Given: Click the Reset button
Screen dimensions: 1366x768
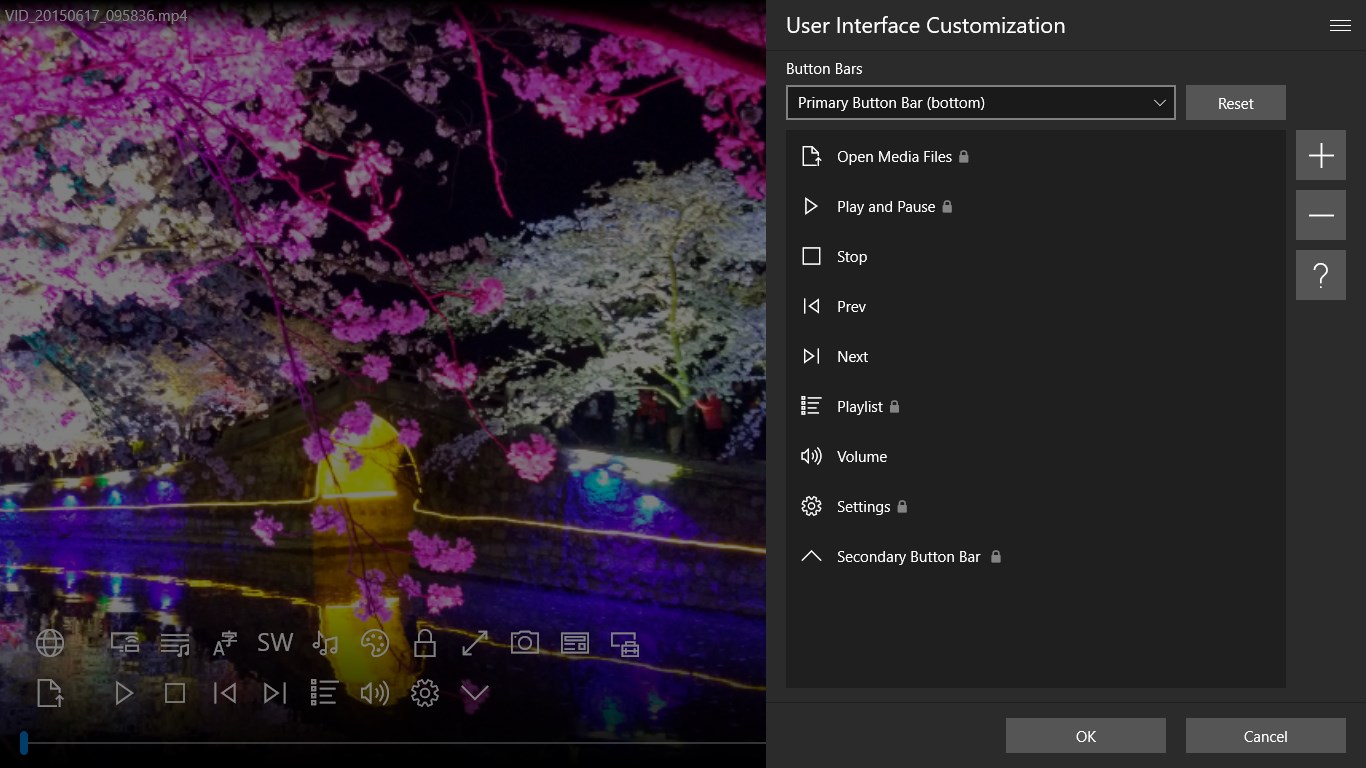Looking at the screenshot, I should coord(1236,103).
